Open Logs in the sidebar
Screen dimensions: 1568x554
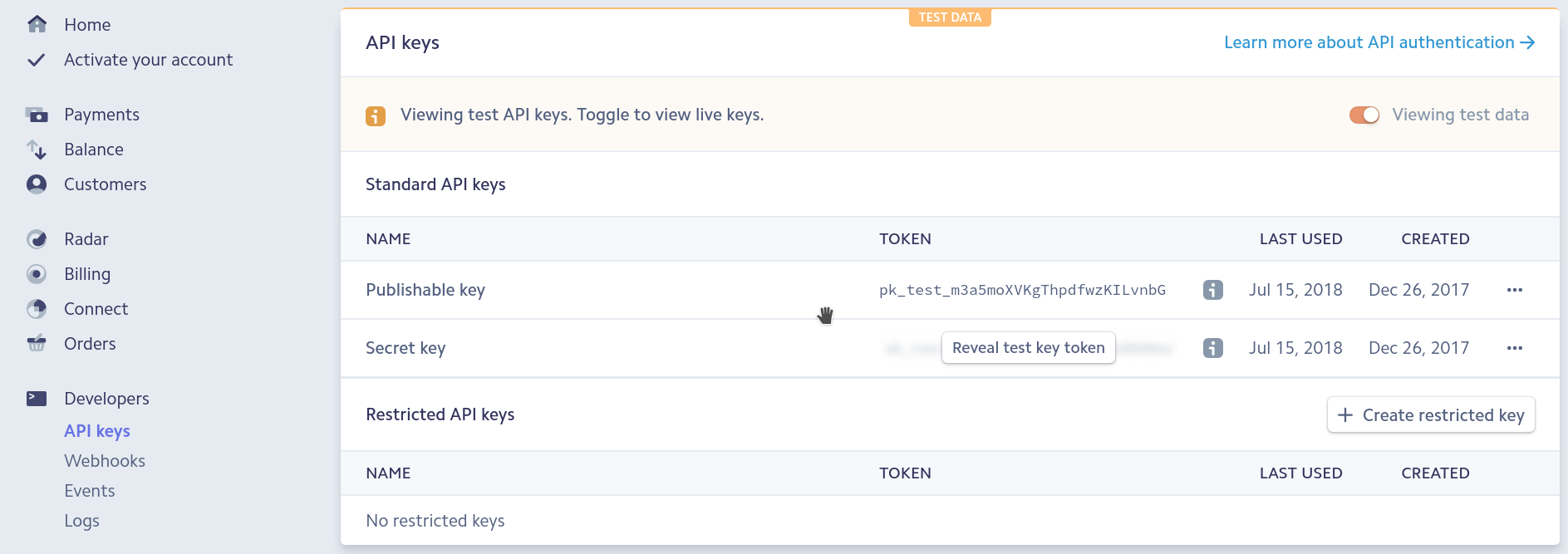(x=81, y=521)
